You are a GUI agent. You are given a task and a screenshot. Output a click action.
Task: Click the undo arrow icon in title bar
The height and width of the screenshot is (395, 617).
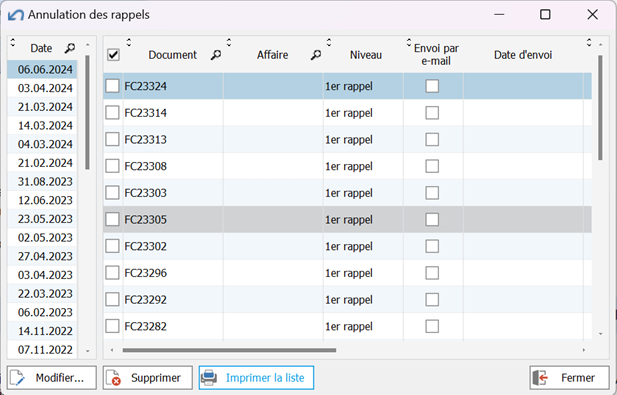tap(16, 15)
